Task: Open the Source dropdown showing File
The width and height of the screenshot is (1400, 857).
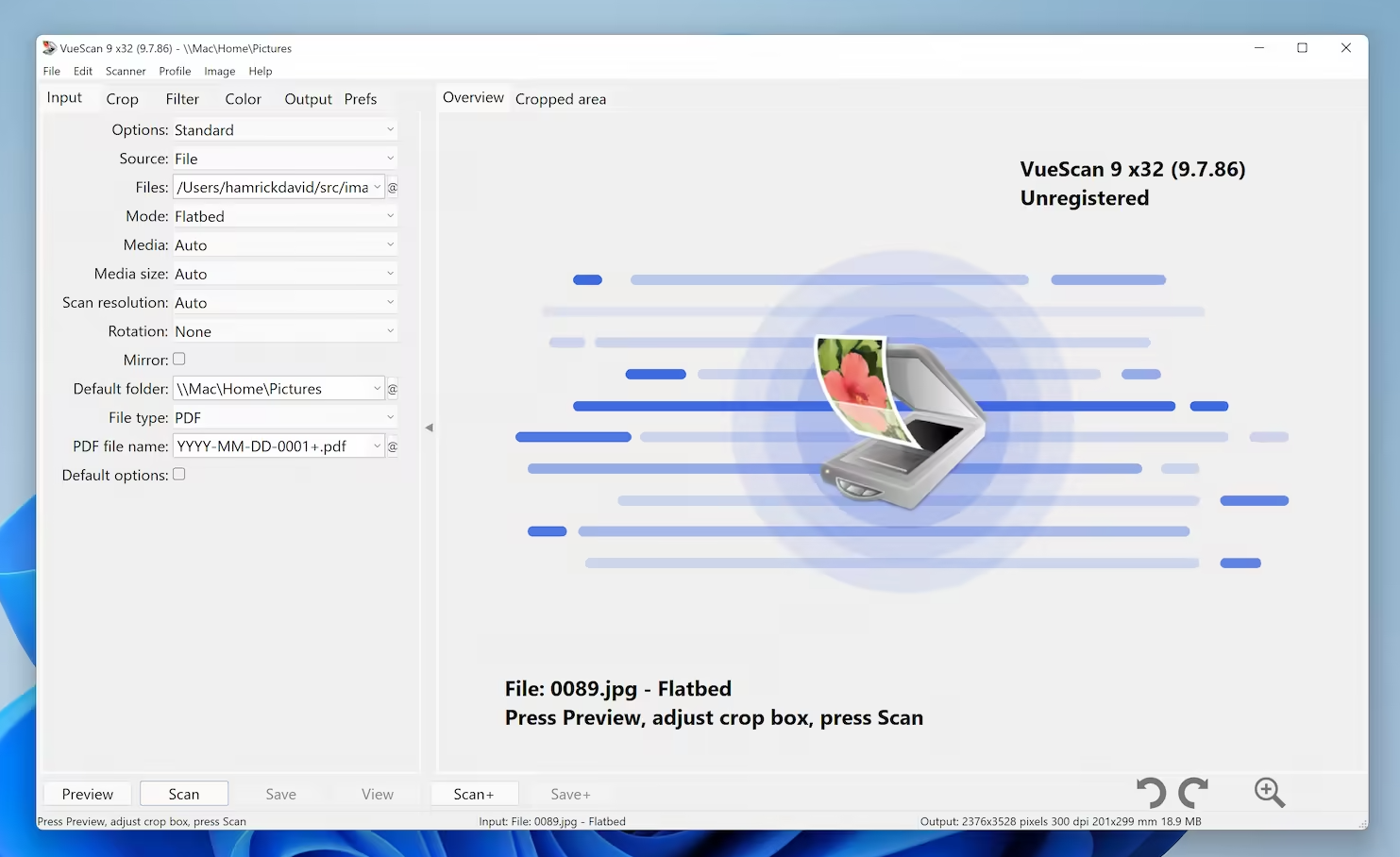Action: (285, 159)
